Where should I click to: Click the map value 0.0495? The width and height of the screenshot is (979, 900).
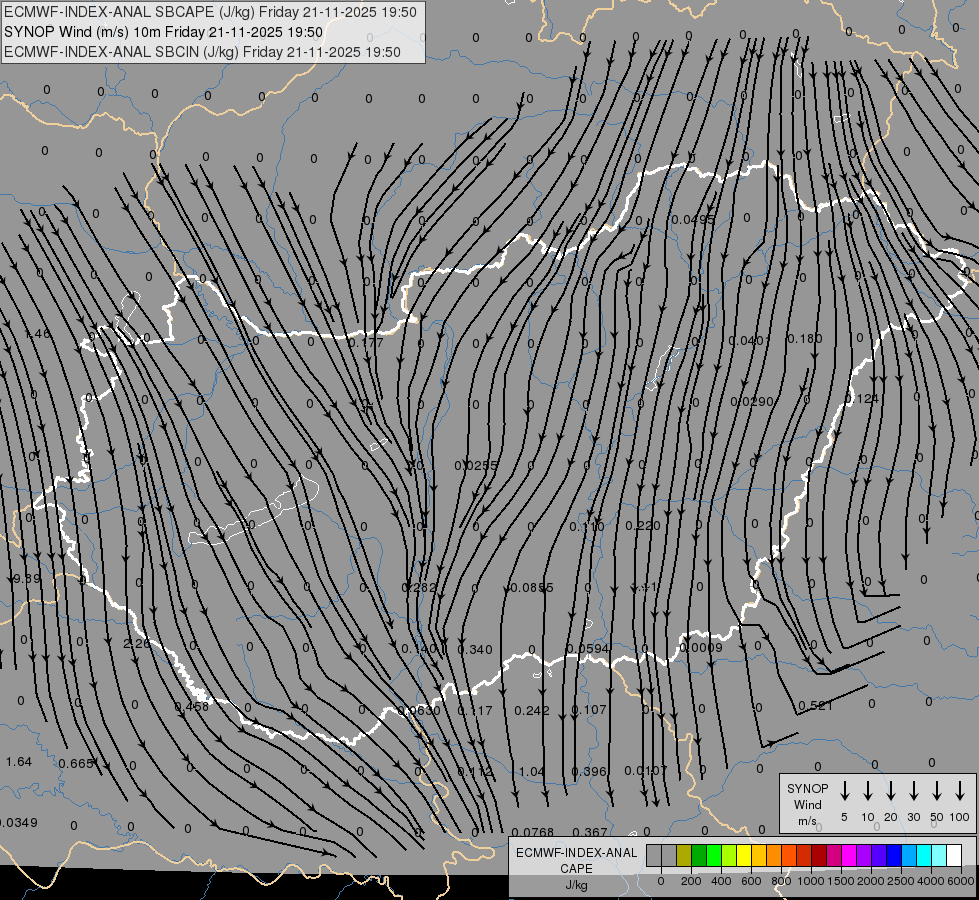tap(692, 219)
